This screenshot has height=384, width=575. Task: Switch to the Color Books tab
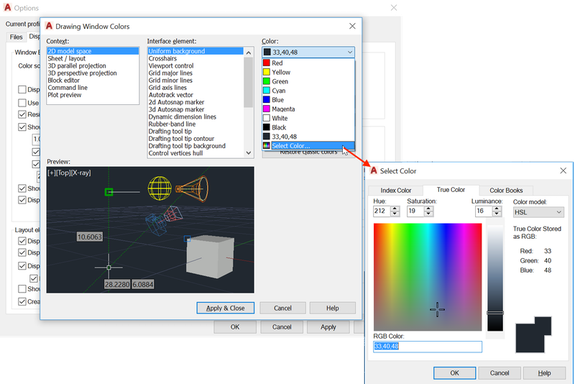pyautogui.click(x=506, y=190)
